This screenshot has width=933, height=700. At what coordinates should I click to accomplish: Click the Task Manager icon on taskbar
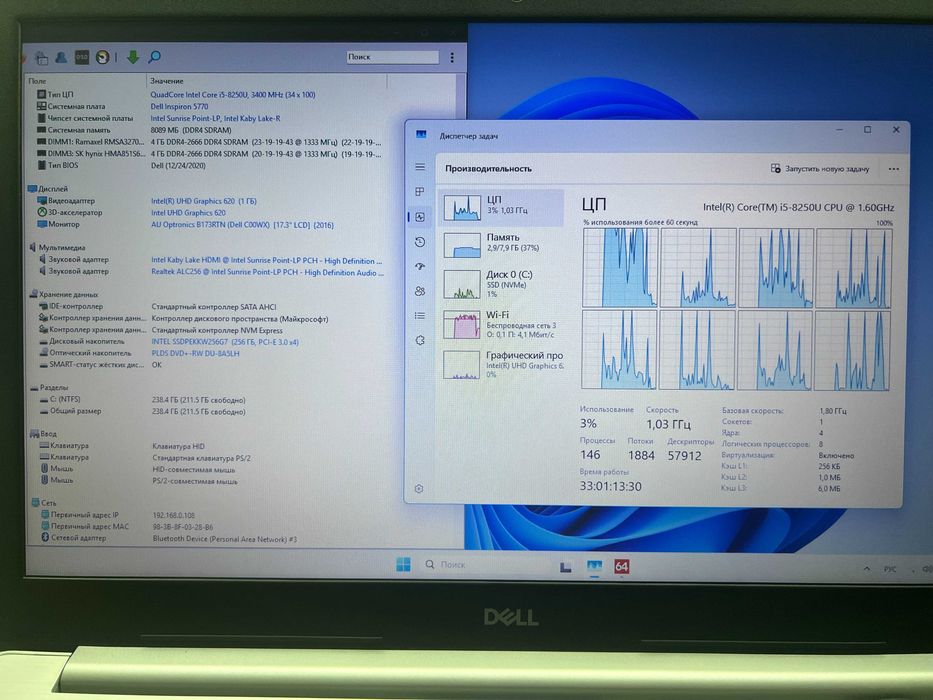(594, 566)
